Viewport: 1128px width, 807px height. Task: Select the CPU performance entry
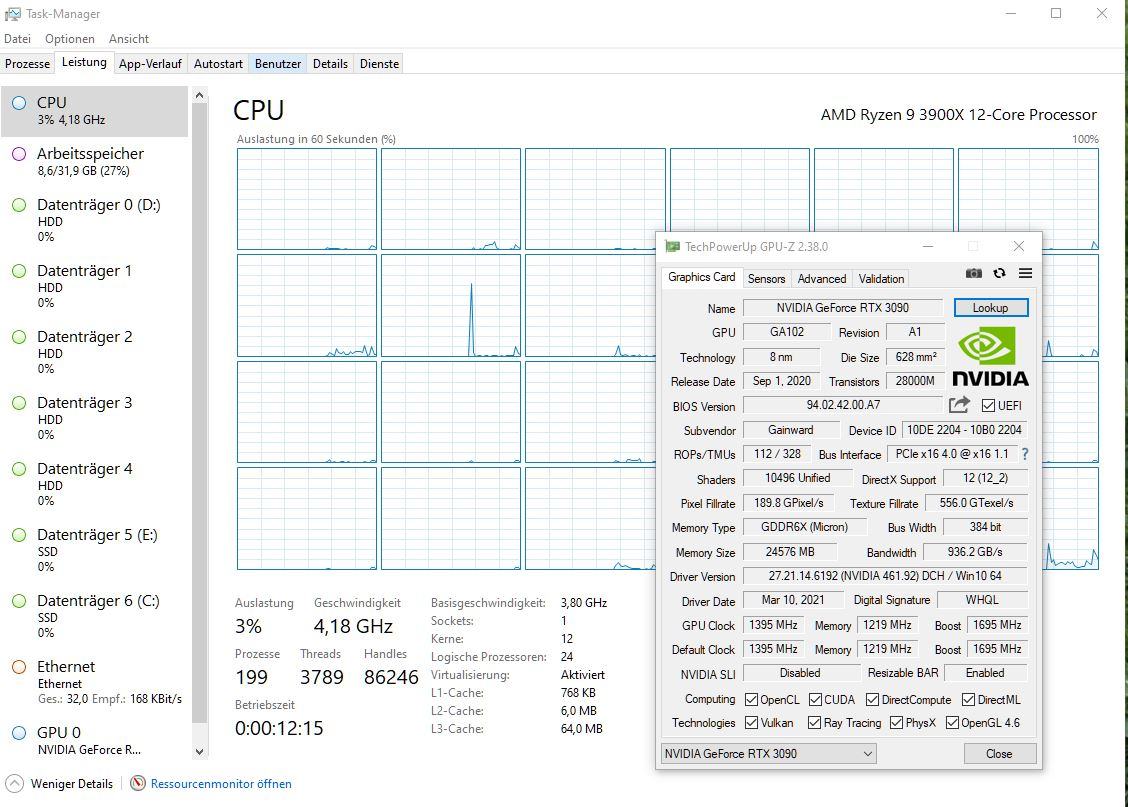[x=94, y=111]
